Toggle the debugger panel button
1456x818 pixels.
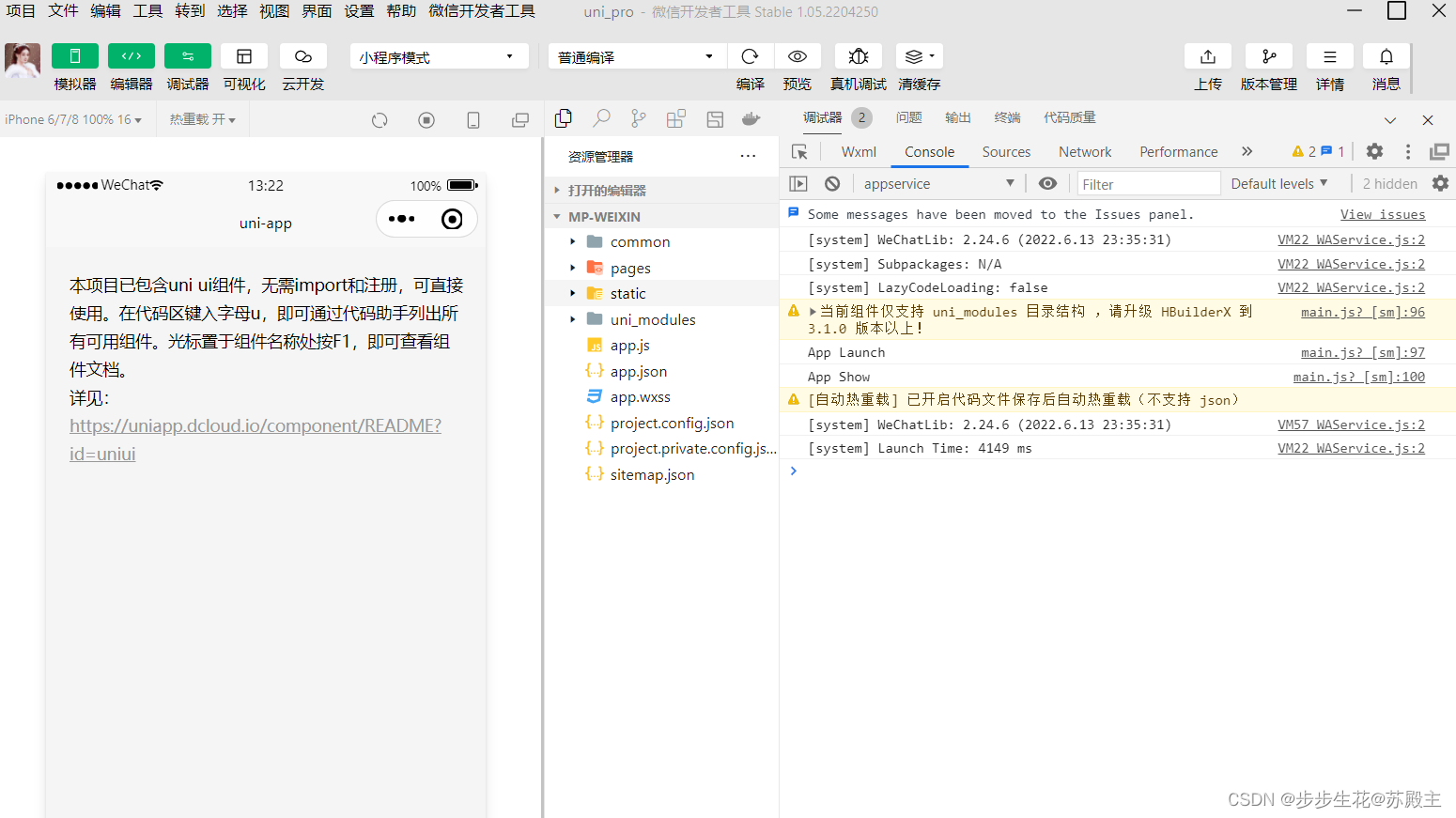[x=188, y=56]
